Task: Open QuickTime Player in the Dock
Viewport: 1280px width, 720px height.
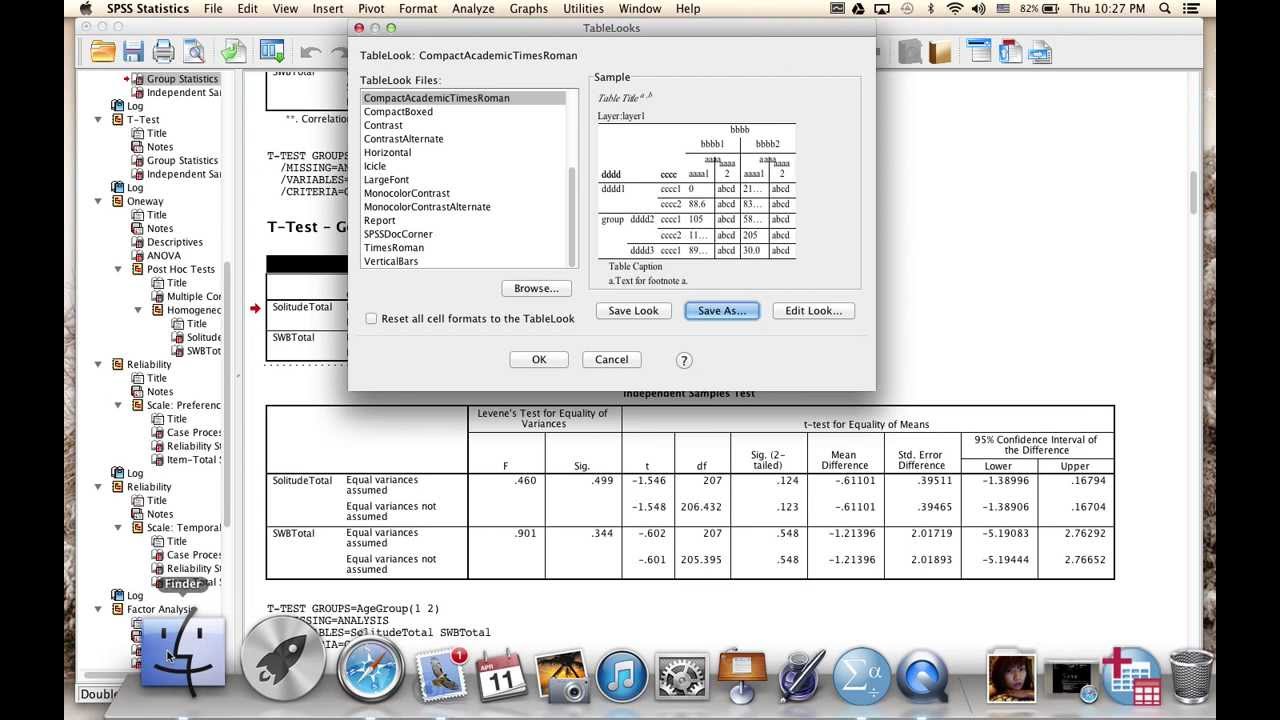Action: pyautogui.click(x=921, y=675)
